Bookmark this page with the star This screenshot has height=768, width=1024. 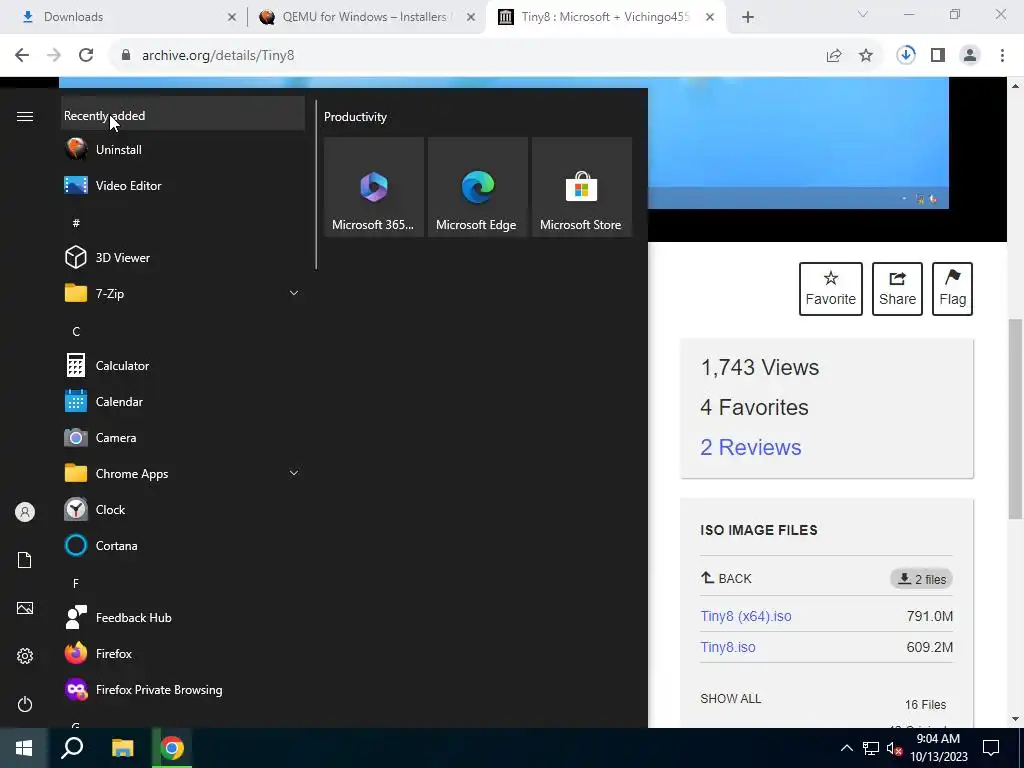866,56
